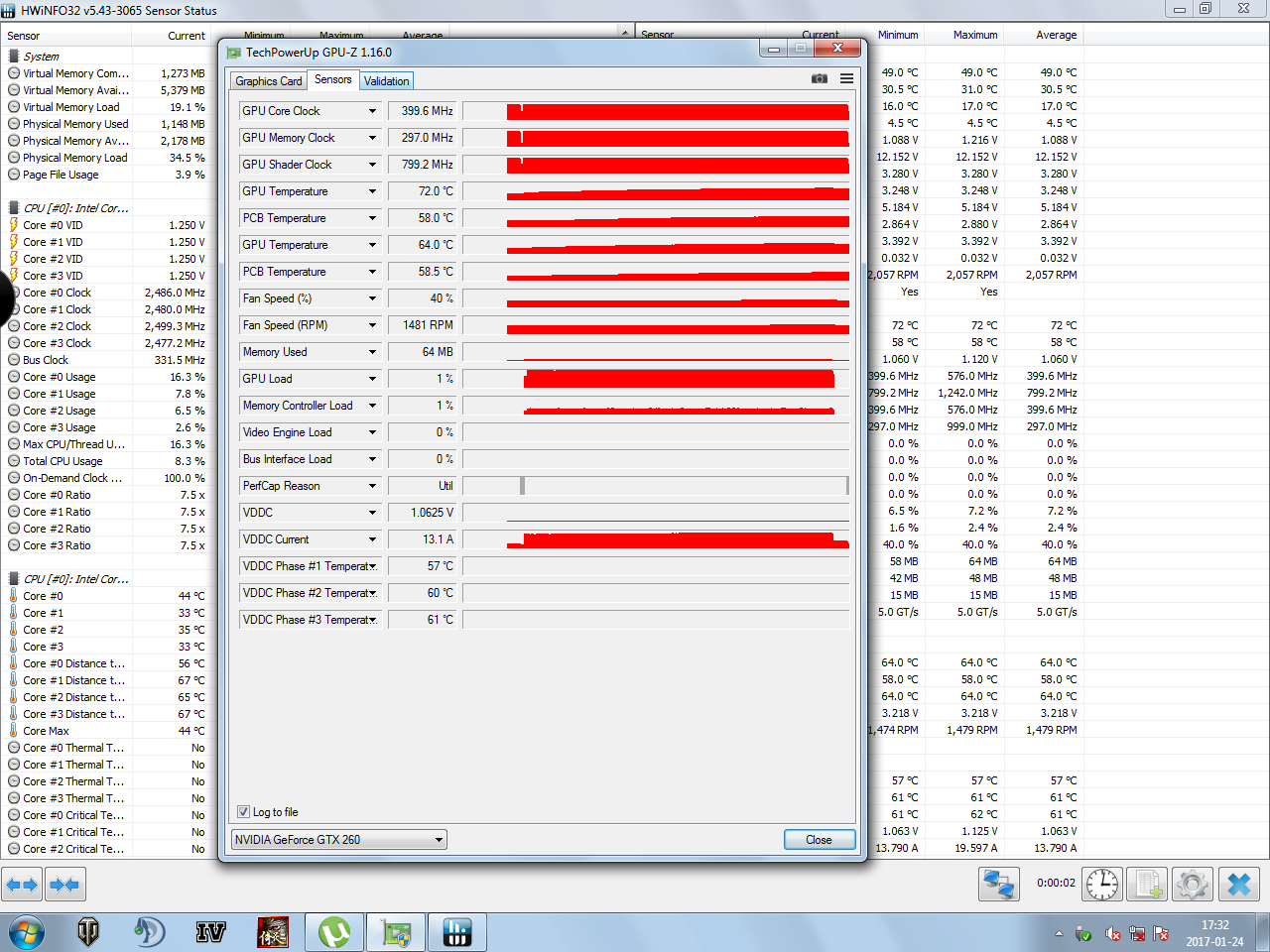This screenshot has height=952, width=1270.
Task: Click the collapse columns arrows icon in HWiNFO
Action: pos(64,884)
